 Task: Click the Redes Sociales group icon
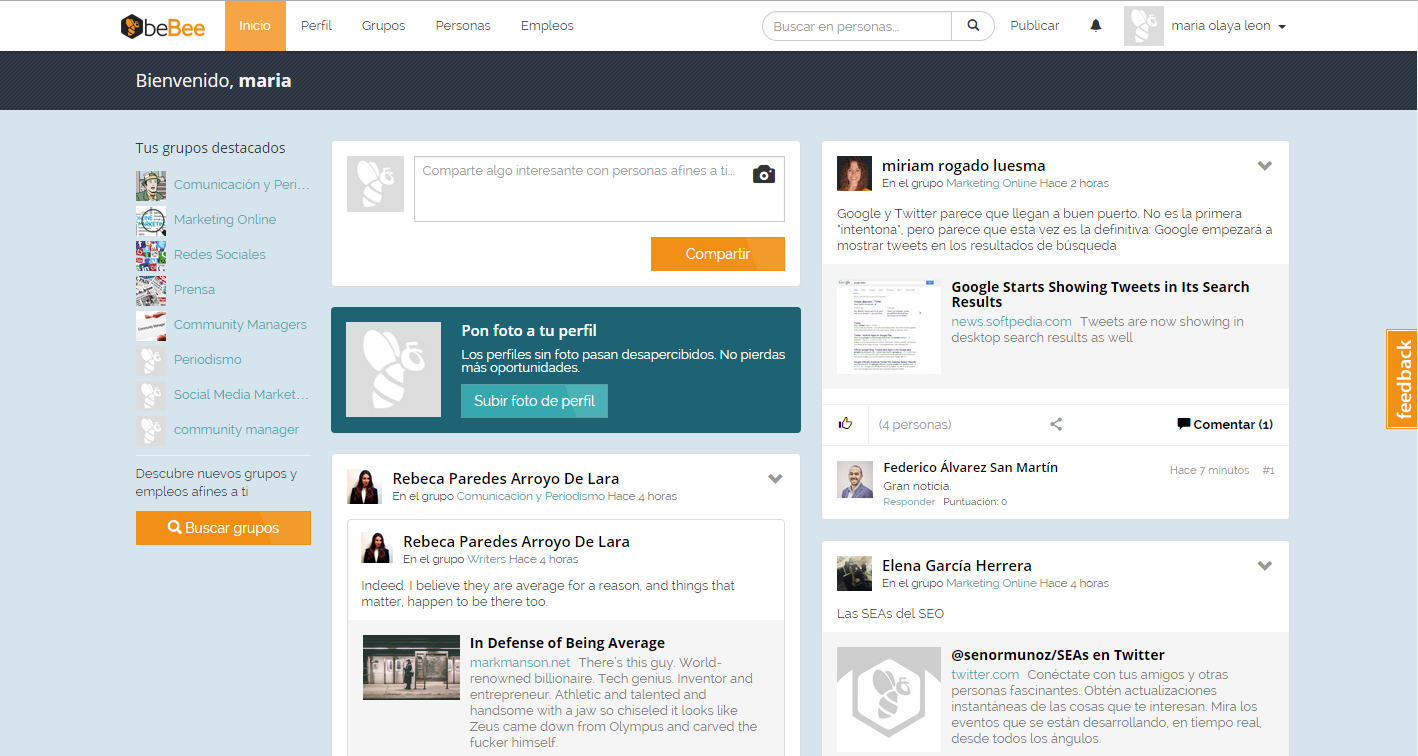[x=151, y=255]
